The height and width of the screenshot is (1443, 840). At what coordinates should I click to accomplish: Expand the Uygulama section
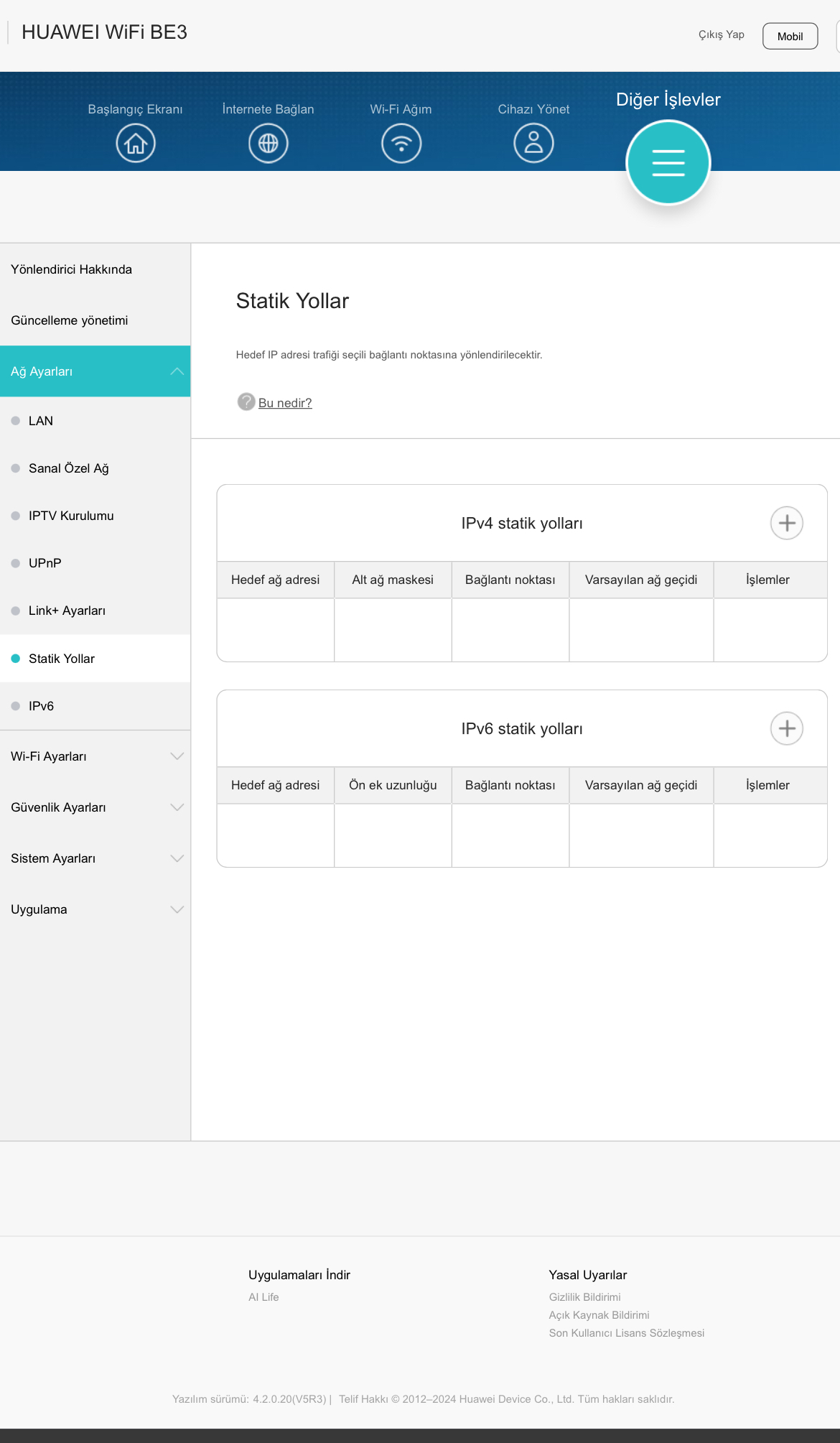(x=95, y=909)
